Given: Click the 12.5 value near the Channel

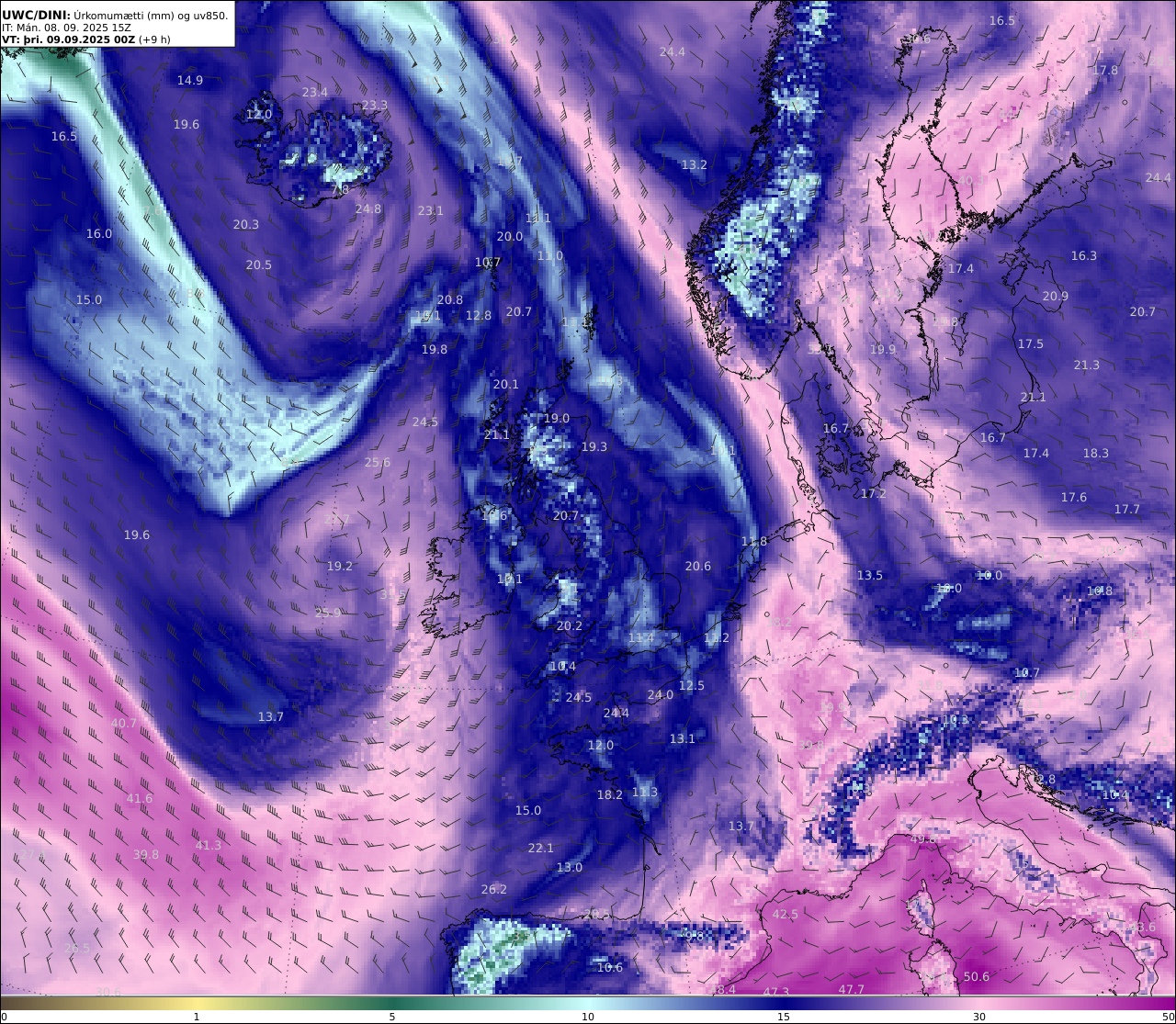Looking at the screenshot, I should coord(691,685).
